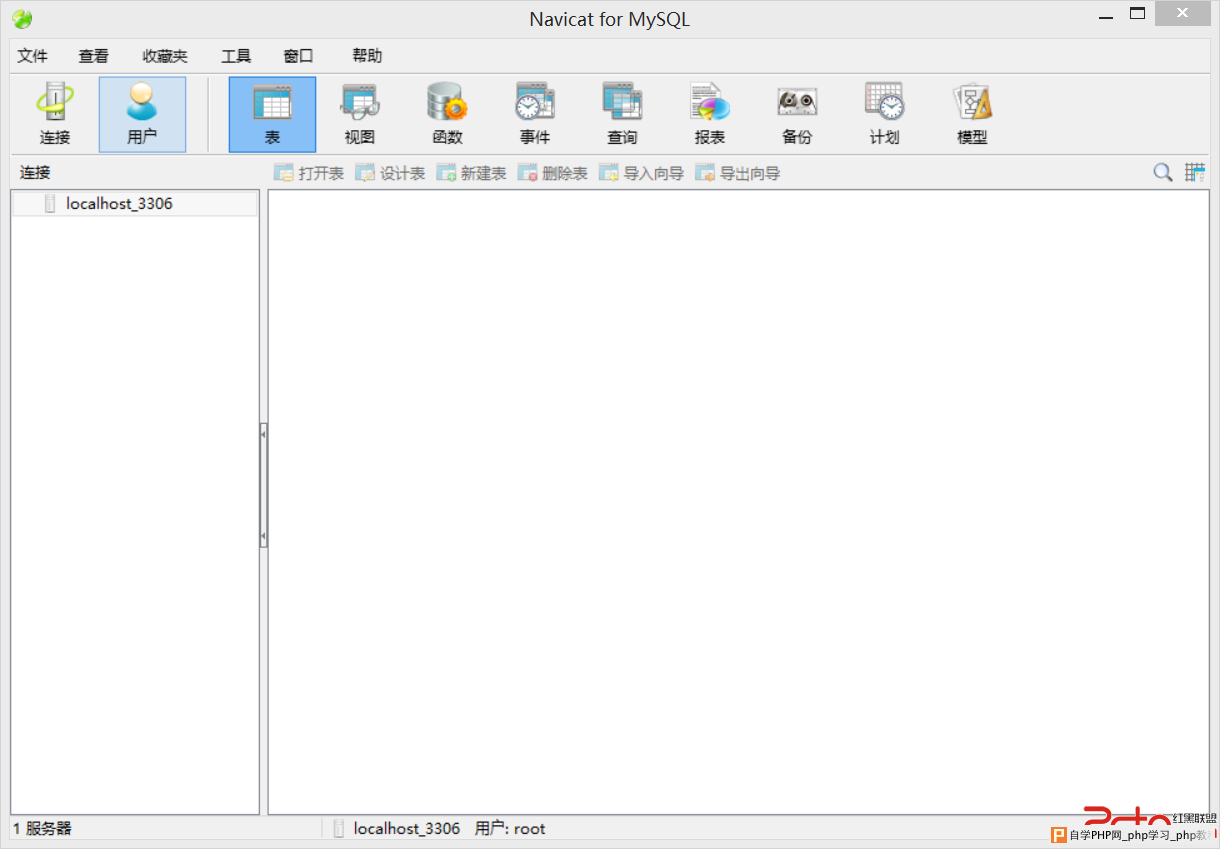The width and height of the screenshot is (1220, 849).
Task: Click the "1 服务器" status bar text
Action: [x=42, y=829]
